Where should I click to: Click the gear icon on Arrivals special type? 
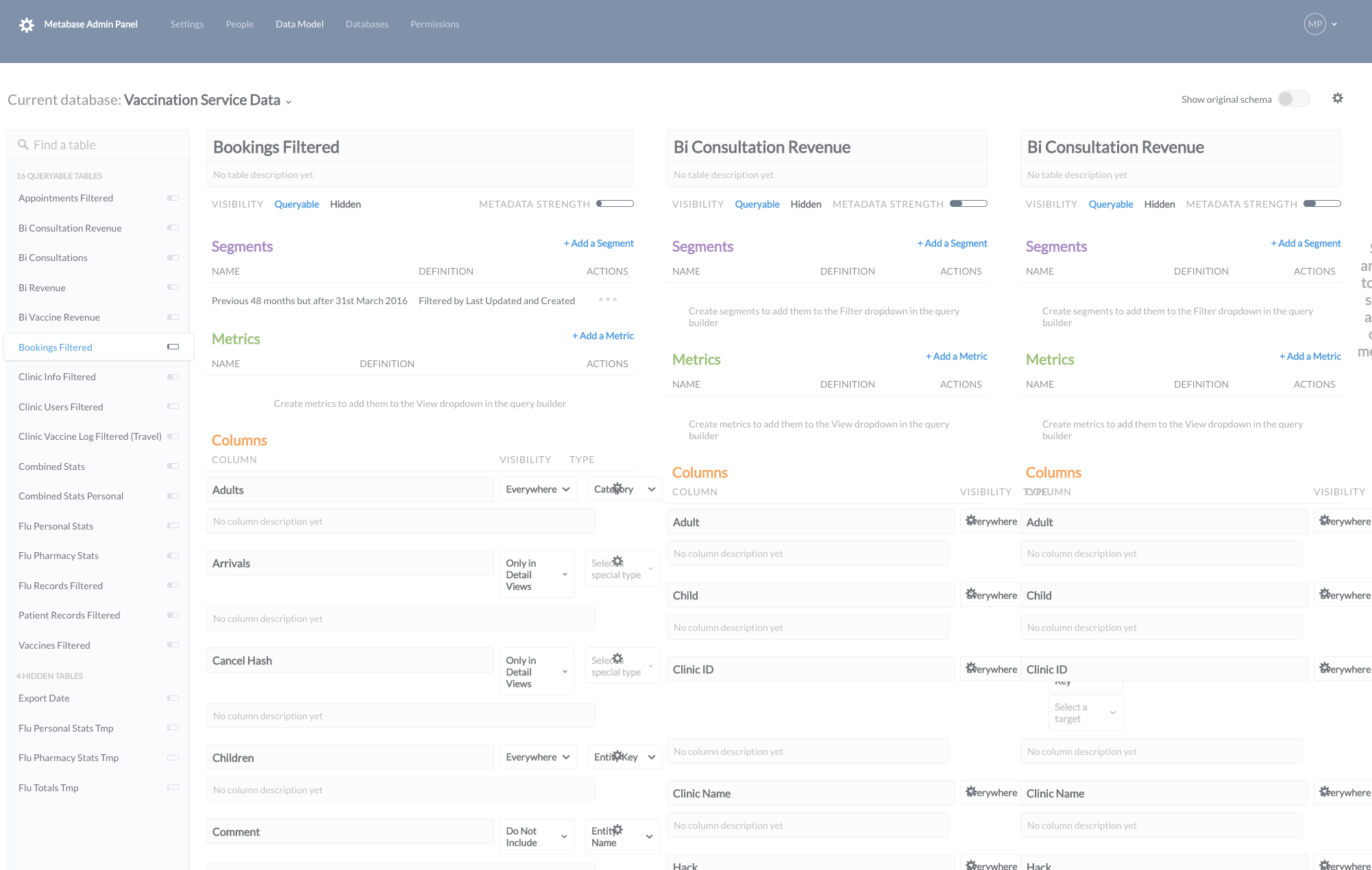[x=617, y=560]
